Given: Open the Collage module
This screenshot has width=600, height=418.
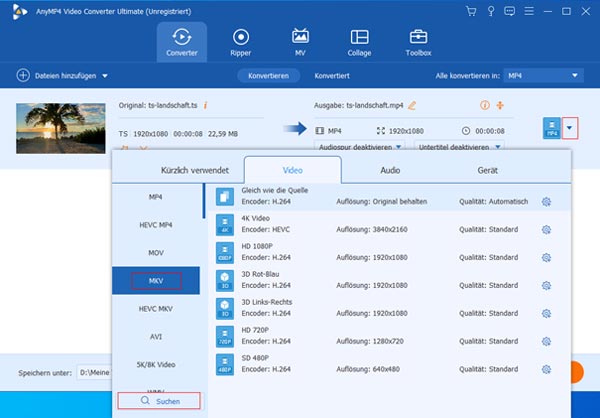Looking at the screenshot, I should [359, 42].
